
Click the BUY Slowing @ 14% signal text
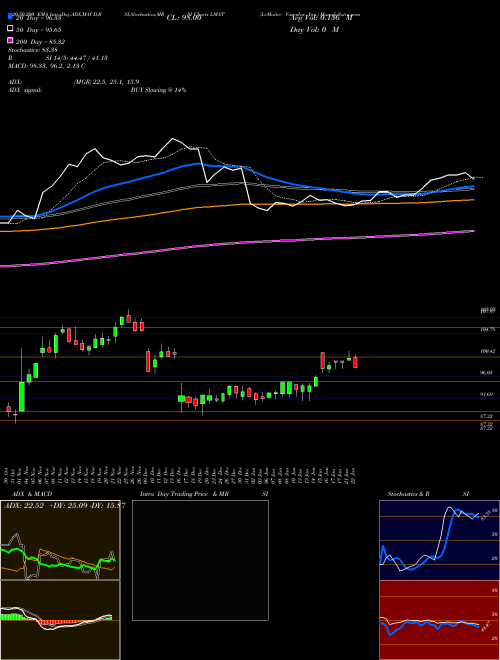(x=158, y=90)
